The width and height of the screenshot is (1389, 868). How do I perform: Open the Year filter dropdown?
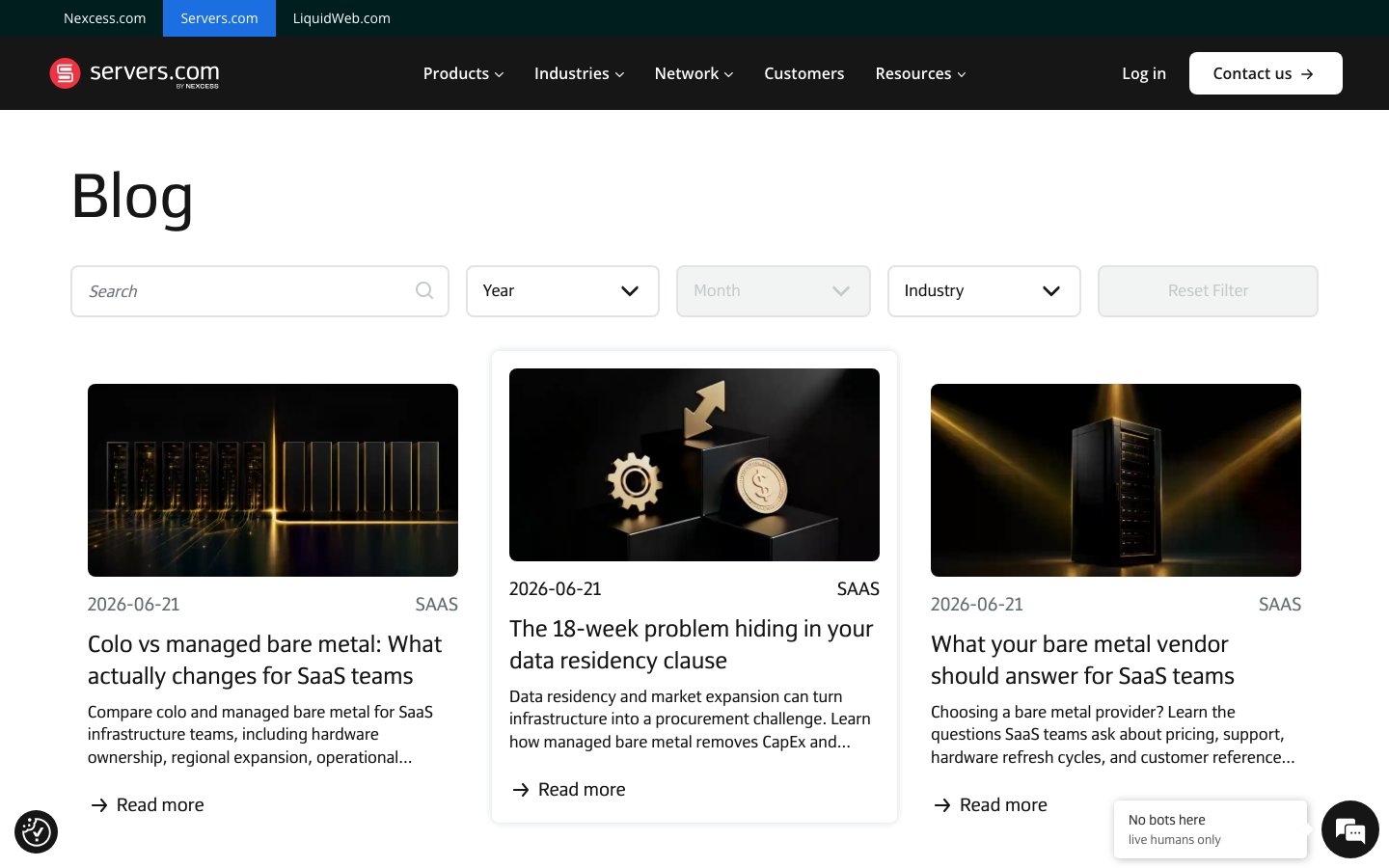(562, 291)
